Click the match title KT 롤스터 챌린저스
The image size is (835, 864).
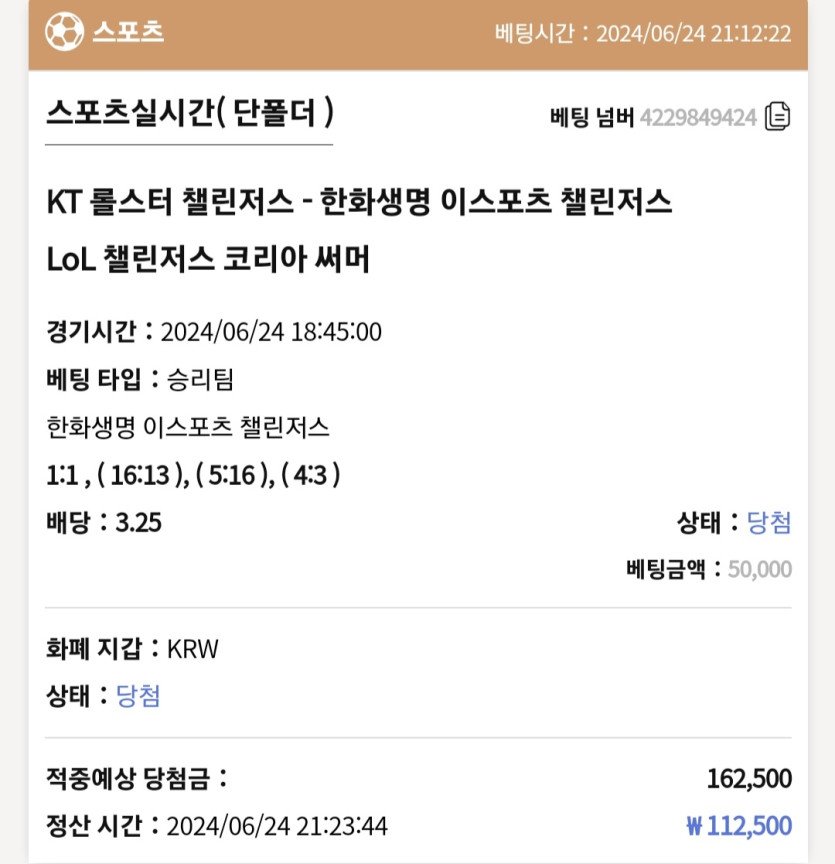coord(170,201)
